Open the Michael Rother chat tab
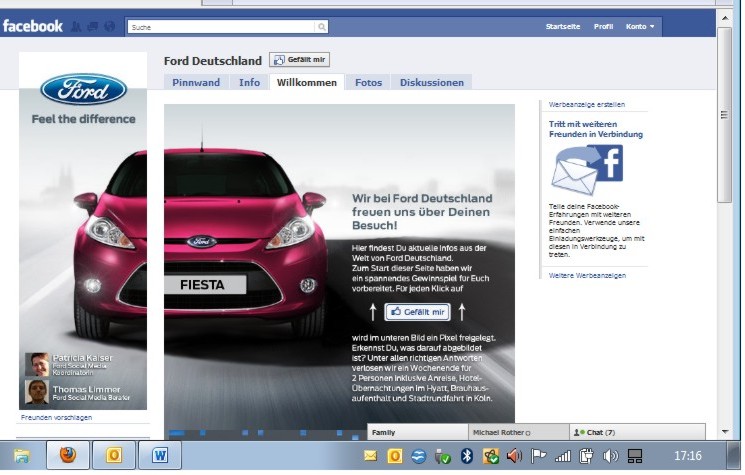The image size is (745, 475). [x=518, y=432]
